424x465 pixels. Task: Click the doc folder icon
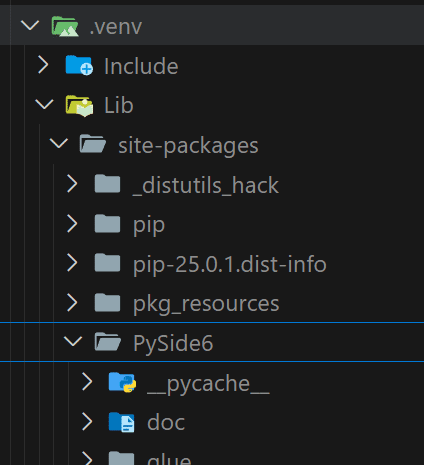click(122, 422)
